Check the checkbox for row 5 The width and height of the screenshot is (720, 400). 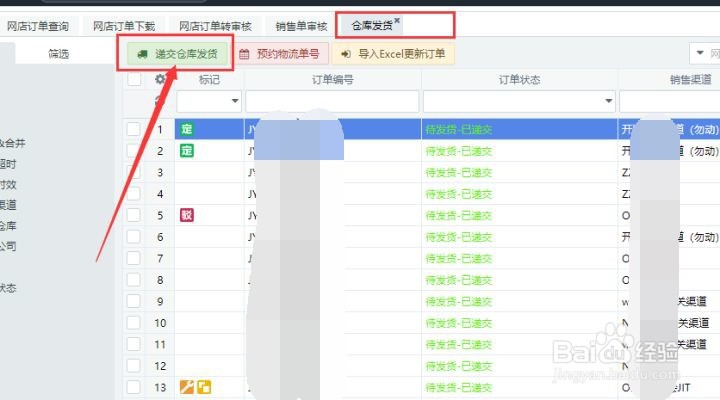point(134,215)
